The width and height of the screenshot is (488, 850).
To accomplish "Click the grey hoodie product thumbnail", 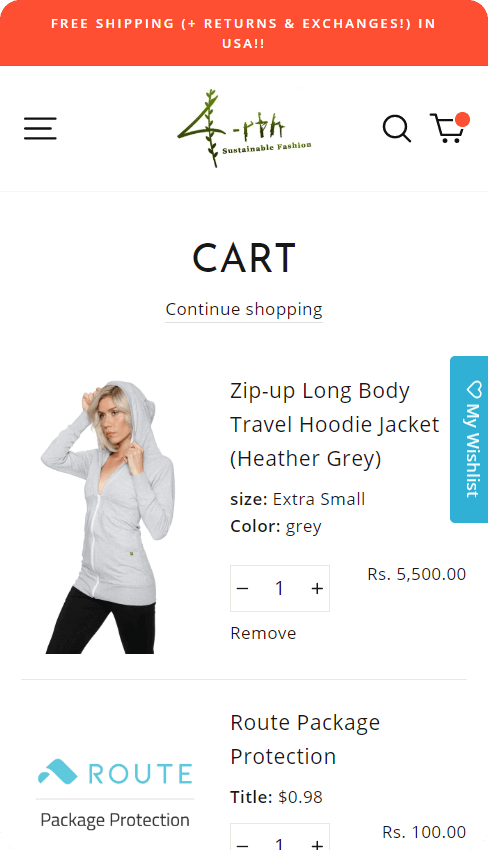I will click(108, 517).
